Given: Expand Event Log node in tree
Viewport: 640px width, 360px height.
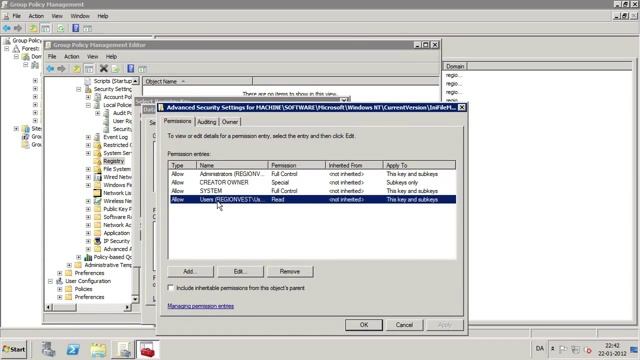Looking at the screenshot, I should click(88, 137).
